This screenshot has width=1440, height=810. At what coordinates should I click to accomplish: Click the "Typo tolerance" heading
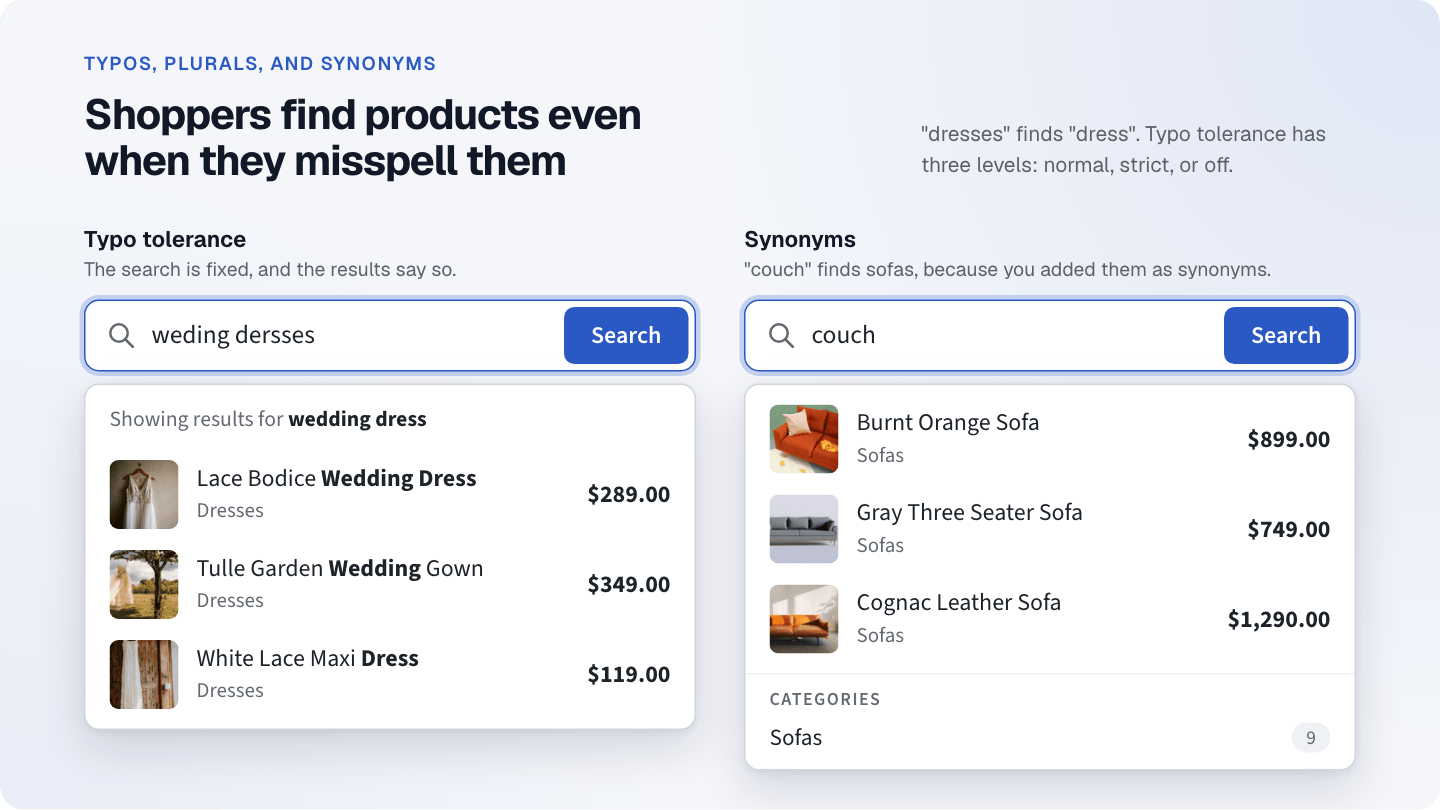tap(165, 240)
